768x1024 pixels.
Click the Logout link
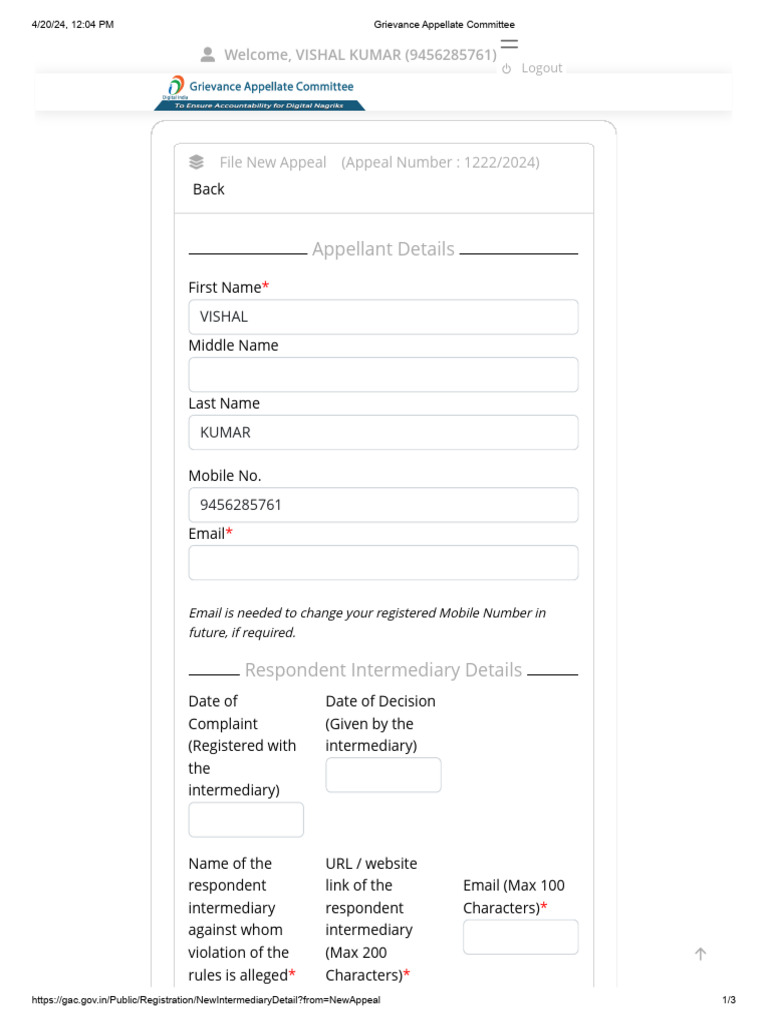point(542,68)
